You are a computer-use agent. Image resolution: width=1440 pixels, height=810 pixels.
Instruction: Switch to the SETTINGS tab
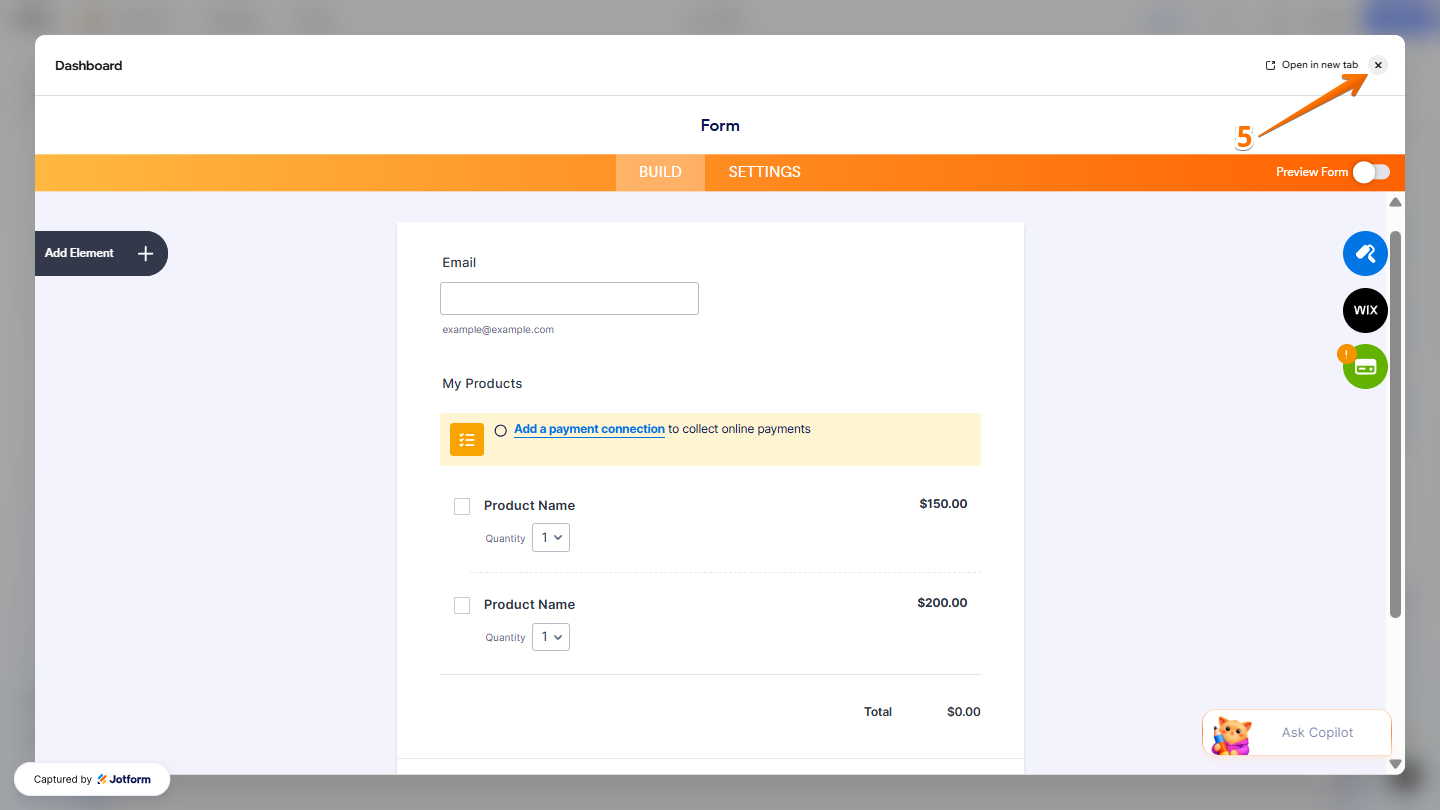(764, 172)
